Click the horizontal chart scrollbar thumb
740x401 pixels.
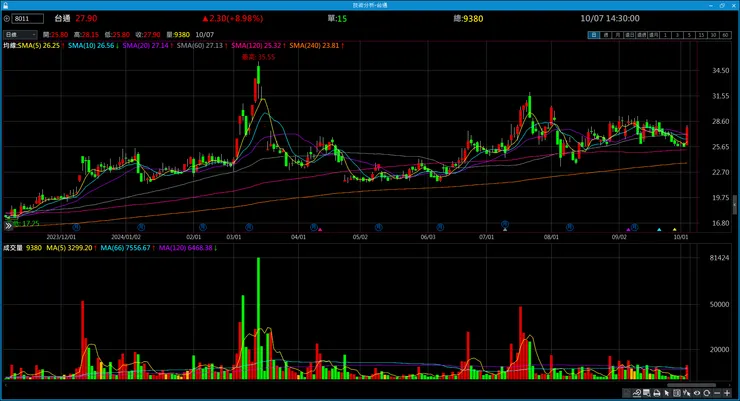691,385
